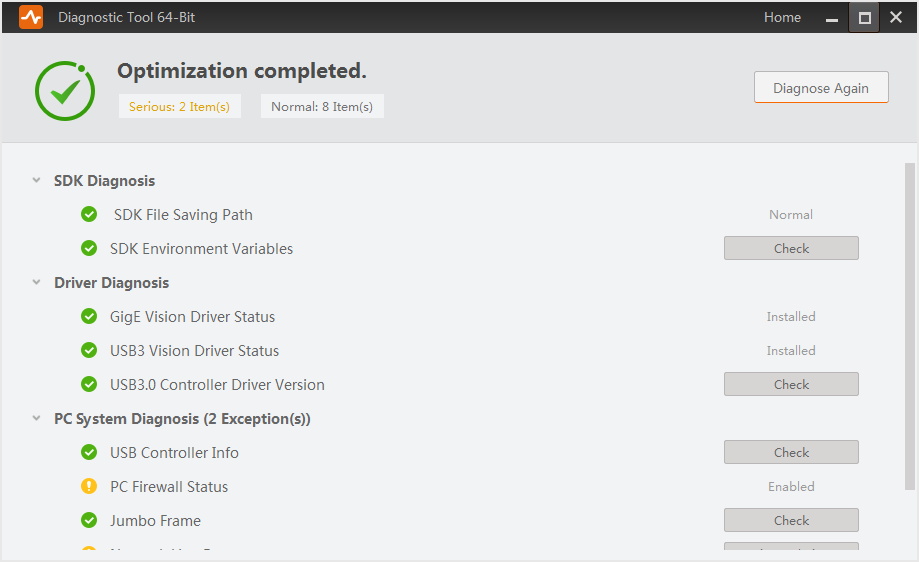
Task: Click green status icon beside SDK Environment Variables
Action: (89, 248)
